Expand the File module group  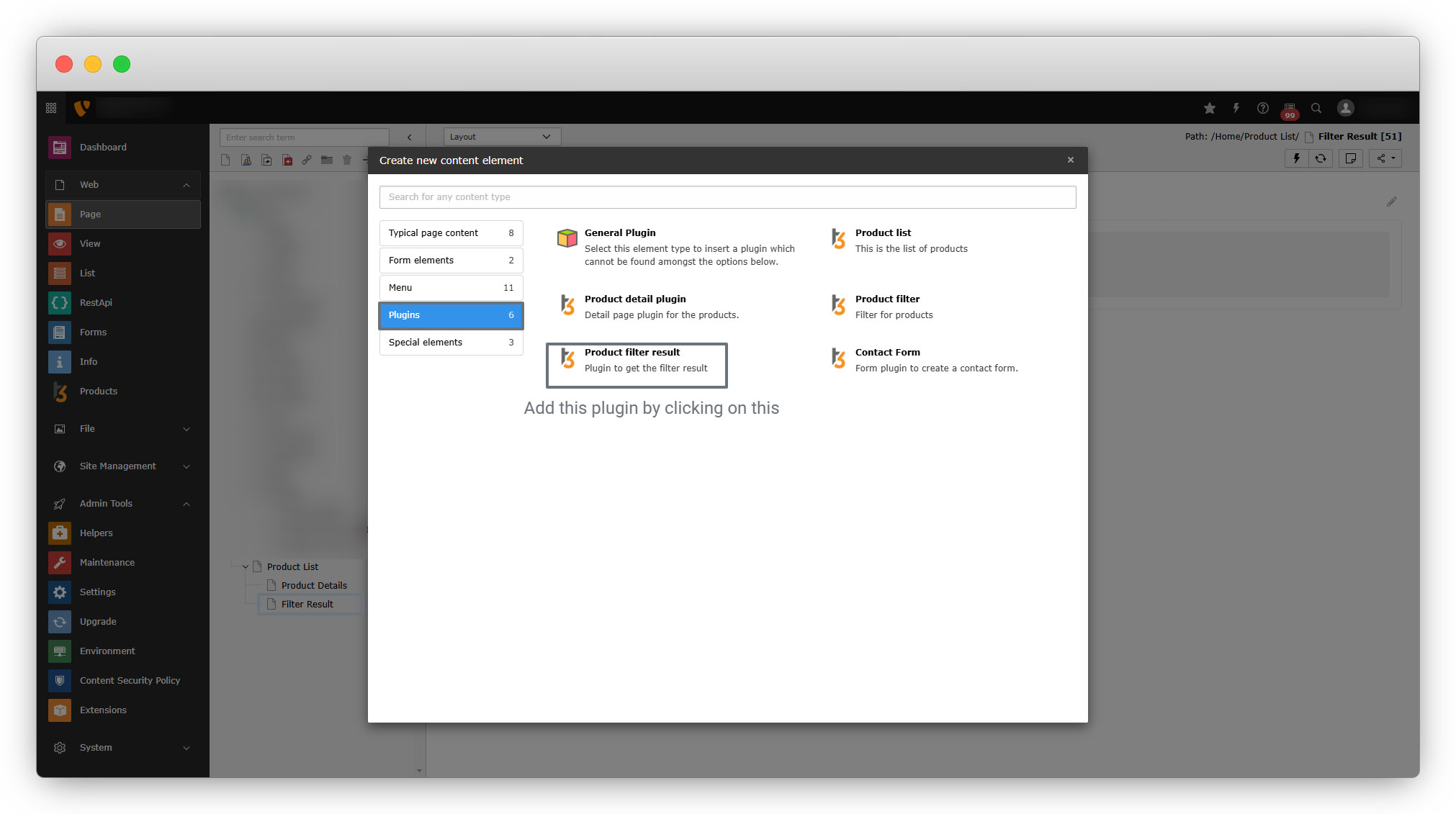pos(187,429)
